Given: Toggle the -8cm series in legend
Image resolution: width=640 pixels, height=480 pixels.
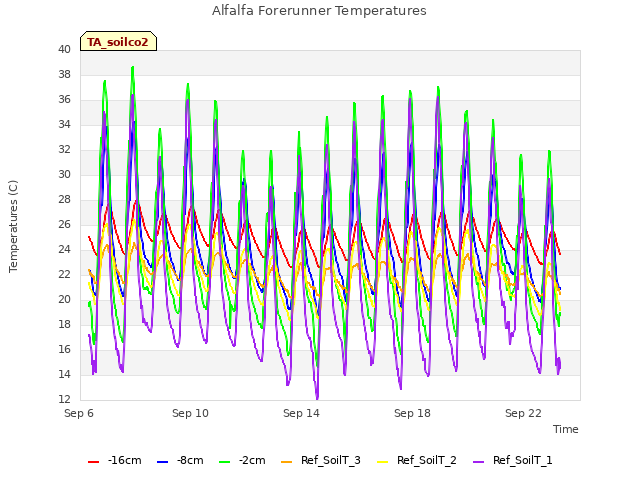Looking at the screenshot, I should pos(180,460).
